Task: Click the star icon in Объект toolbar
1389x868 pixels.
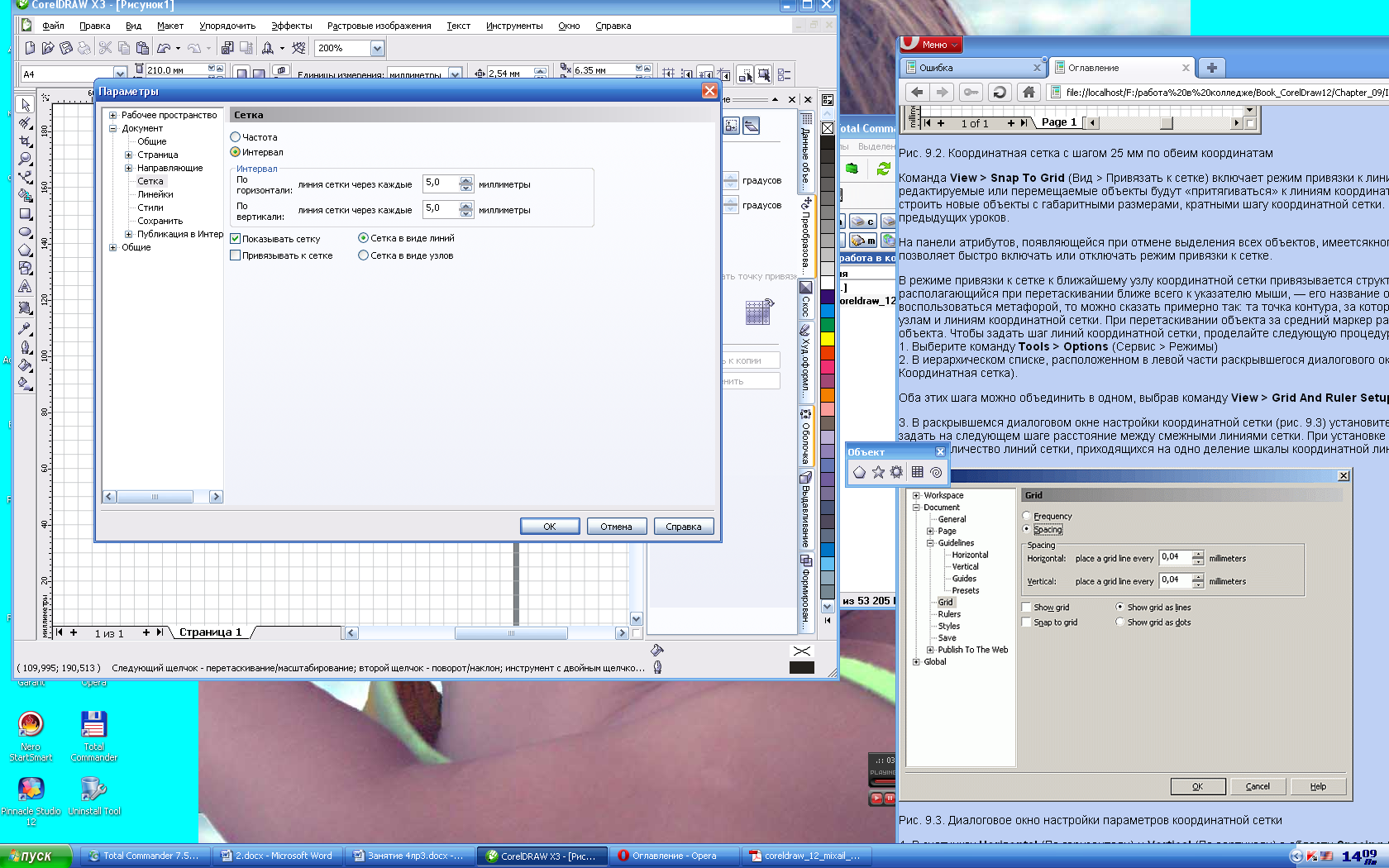Action: pyautogui.click(x=878, y=472)
